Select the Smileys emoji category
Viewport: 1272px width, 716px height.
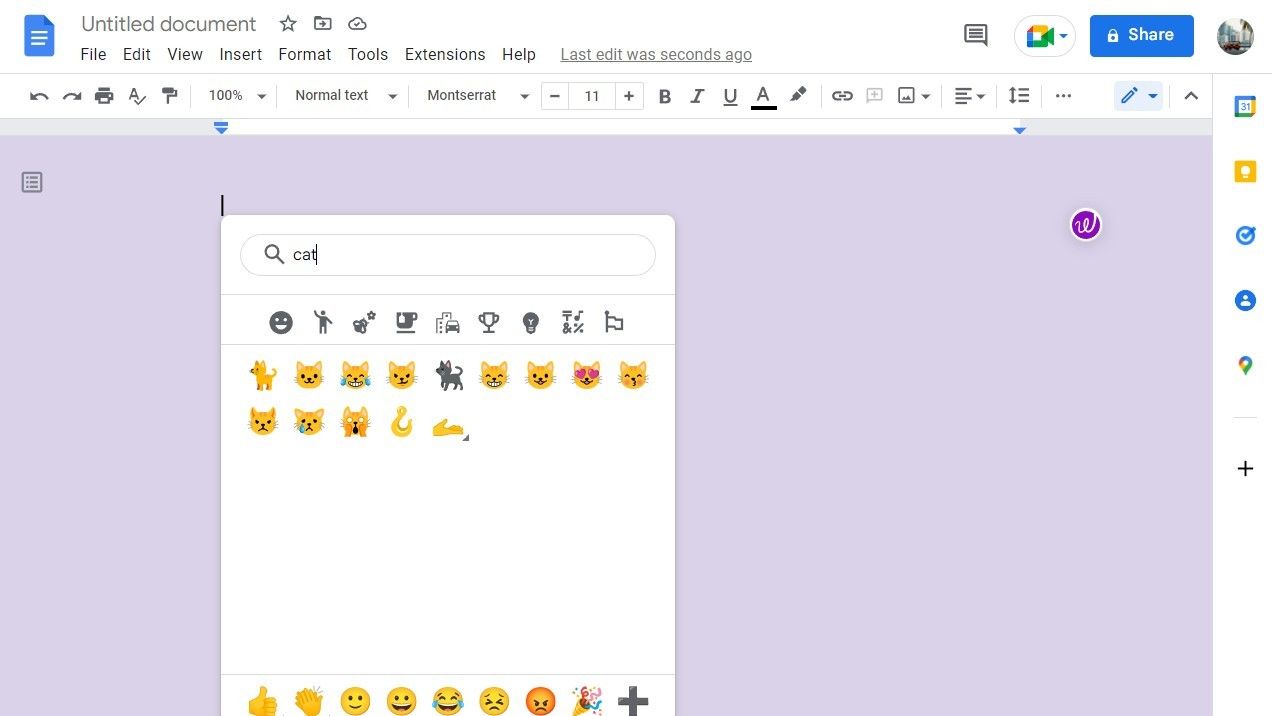point(281,322)
